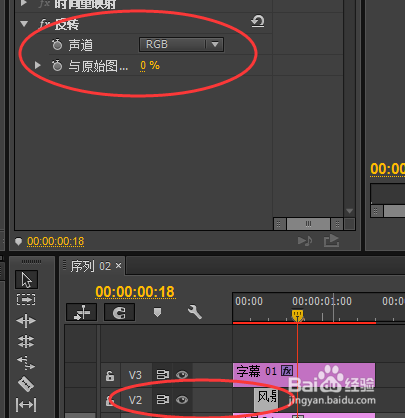
Task: Collapse the 反转 effect section
Action: pos(24,24)
